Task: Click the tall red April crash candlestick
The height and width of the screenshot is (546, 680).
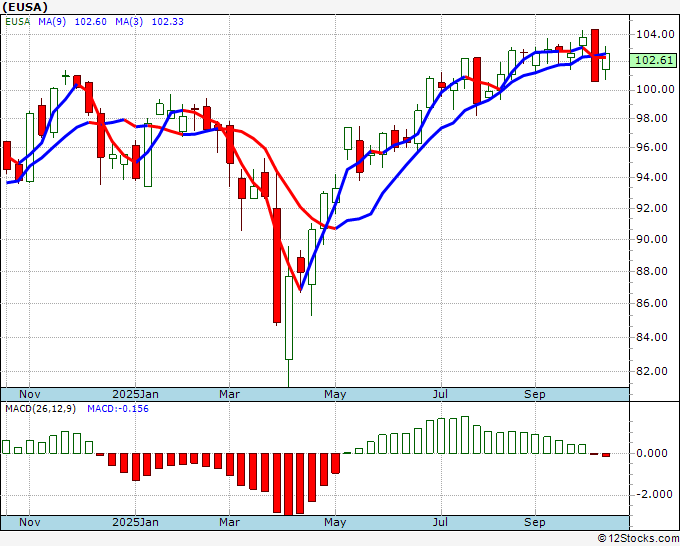Action: pos(277,265)
